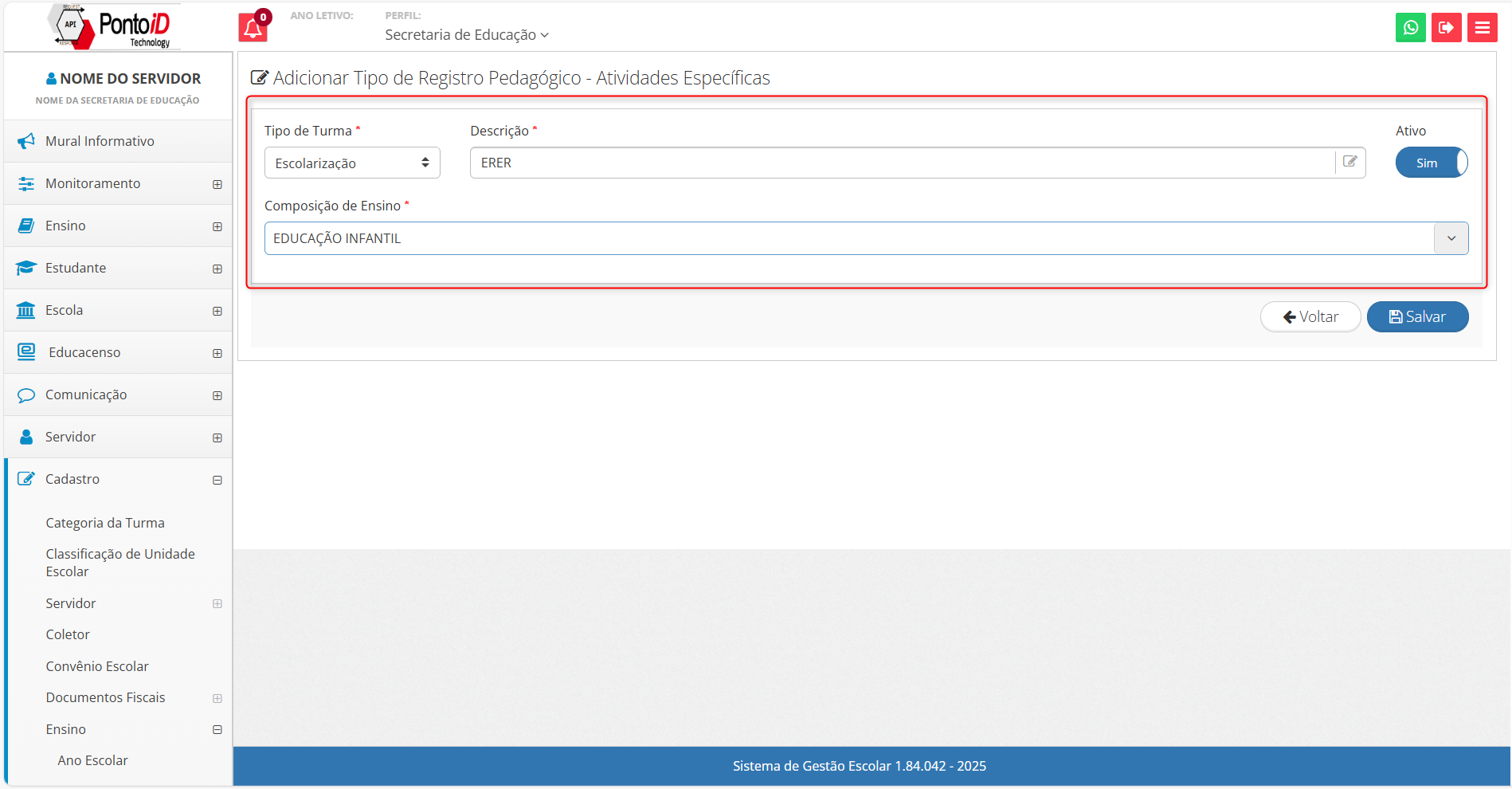The height and width of the screenshot is (789, 1512).
Task: Click the Salvar button
Action: coord(1417,316)
